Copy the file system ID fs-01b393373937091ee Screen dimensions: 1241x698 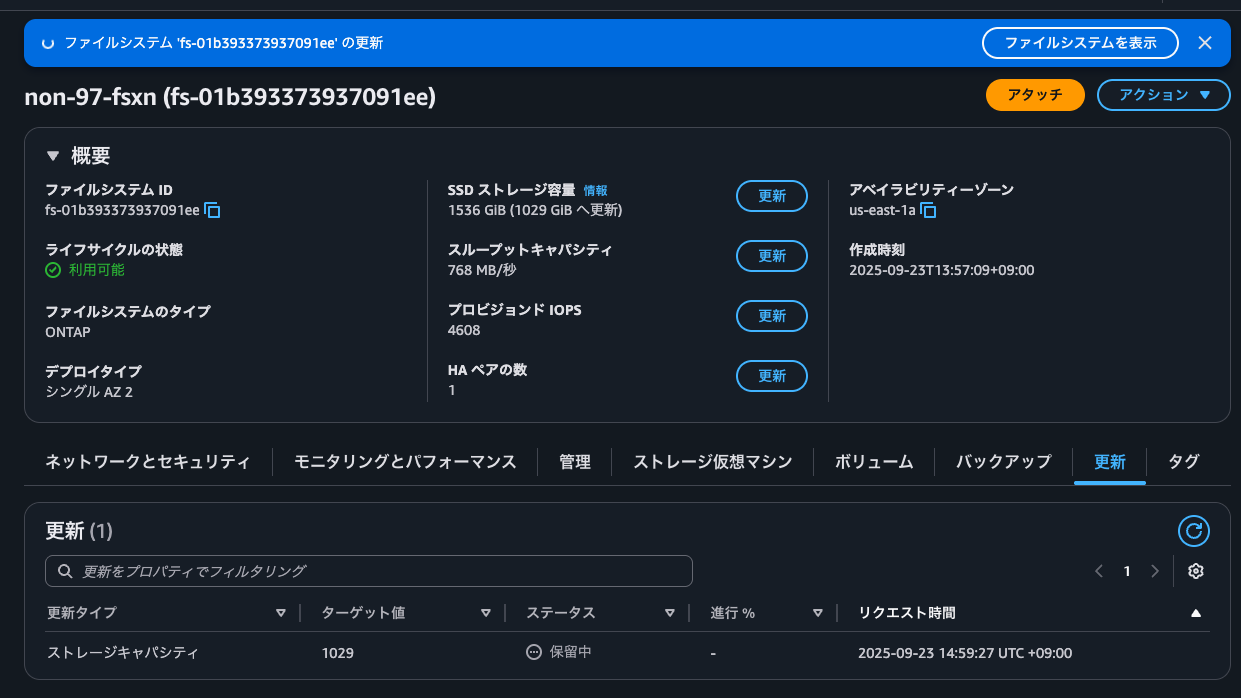click(213, 210)
